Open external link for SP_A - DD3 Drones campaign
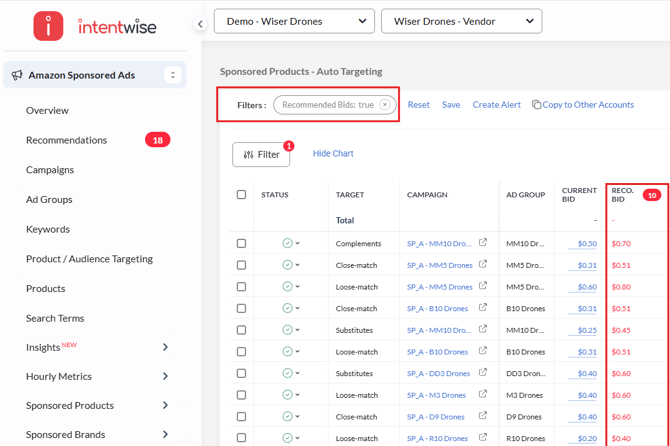 point(483,373)
